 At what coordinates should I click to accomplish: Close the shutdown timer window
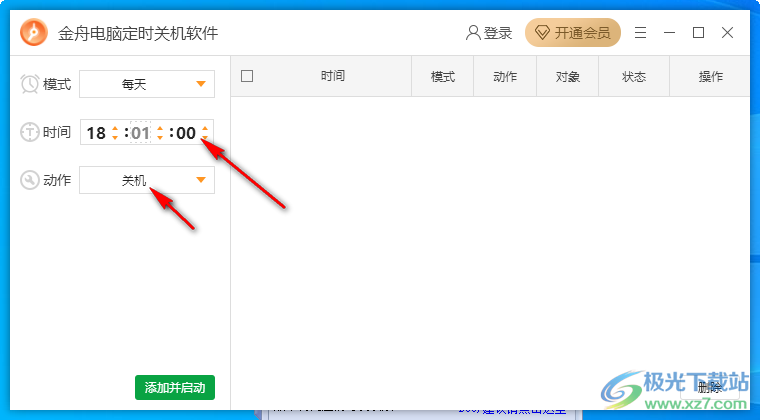[x=727, y=33]
